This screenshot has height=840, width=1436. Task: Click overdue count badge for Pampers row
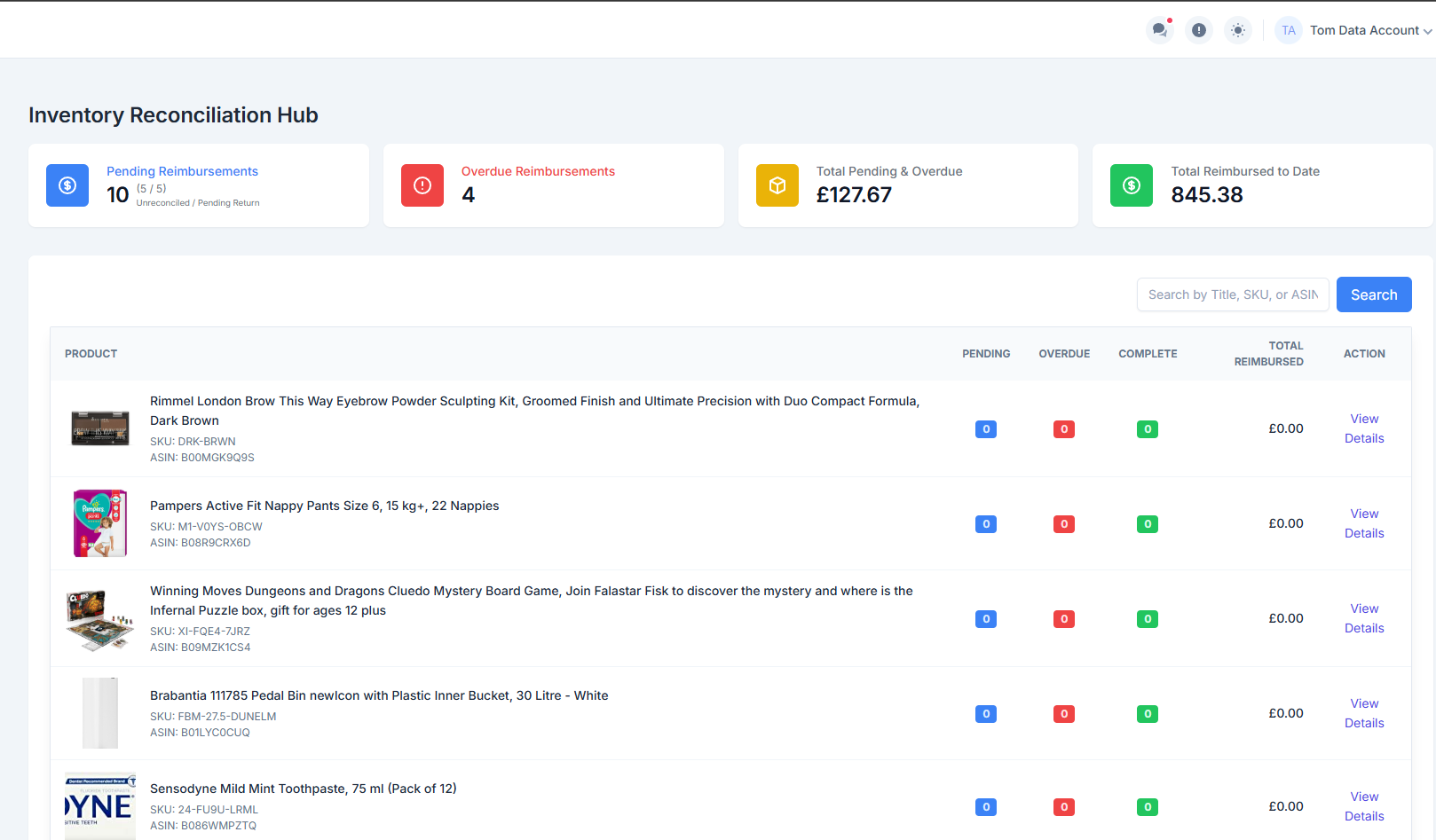click(x=1064, y=524)
